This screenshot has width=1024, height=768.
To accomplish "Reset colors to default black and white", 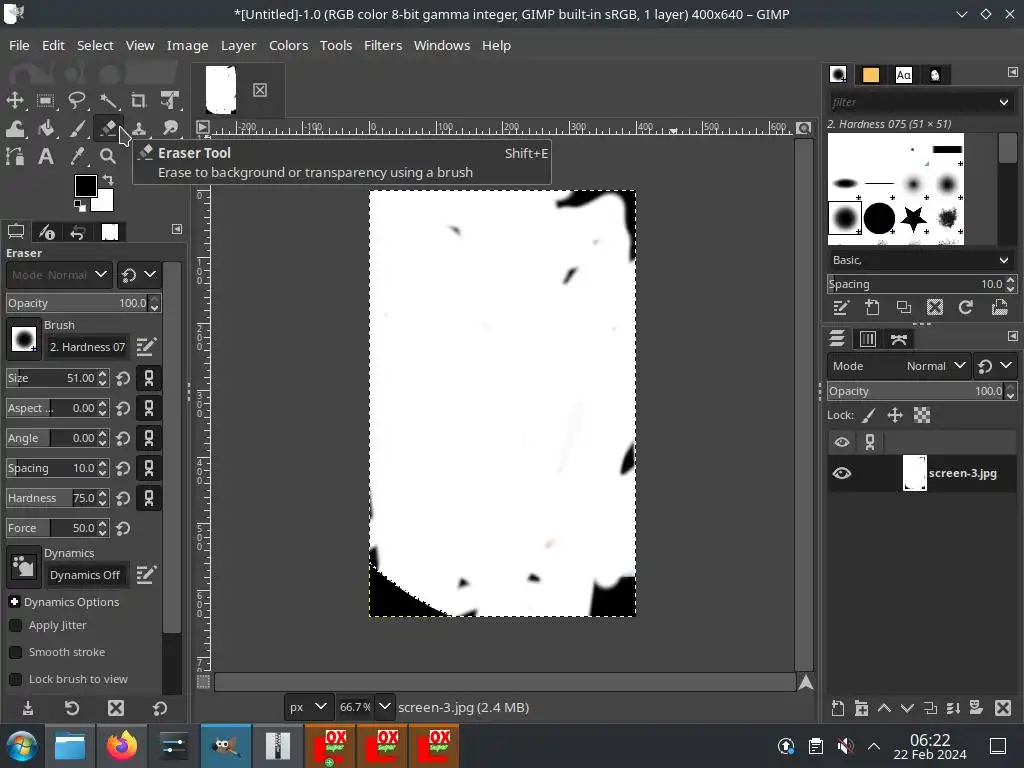I will click(x=80, y=206).
